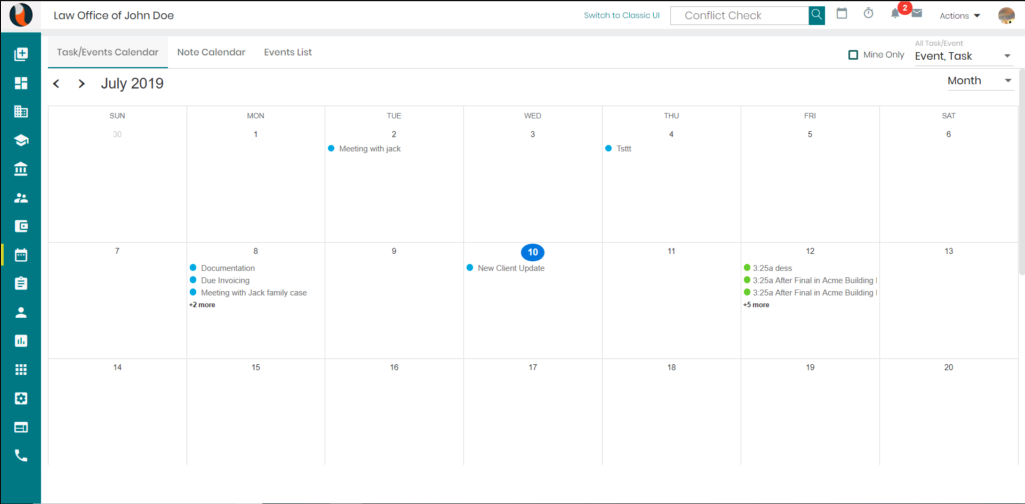1025x504 pixels.
Task: Open the New Client Update event
Action: coord(506,268)
